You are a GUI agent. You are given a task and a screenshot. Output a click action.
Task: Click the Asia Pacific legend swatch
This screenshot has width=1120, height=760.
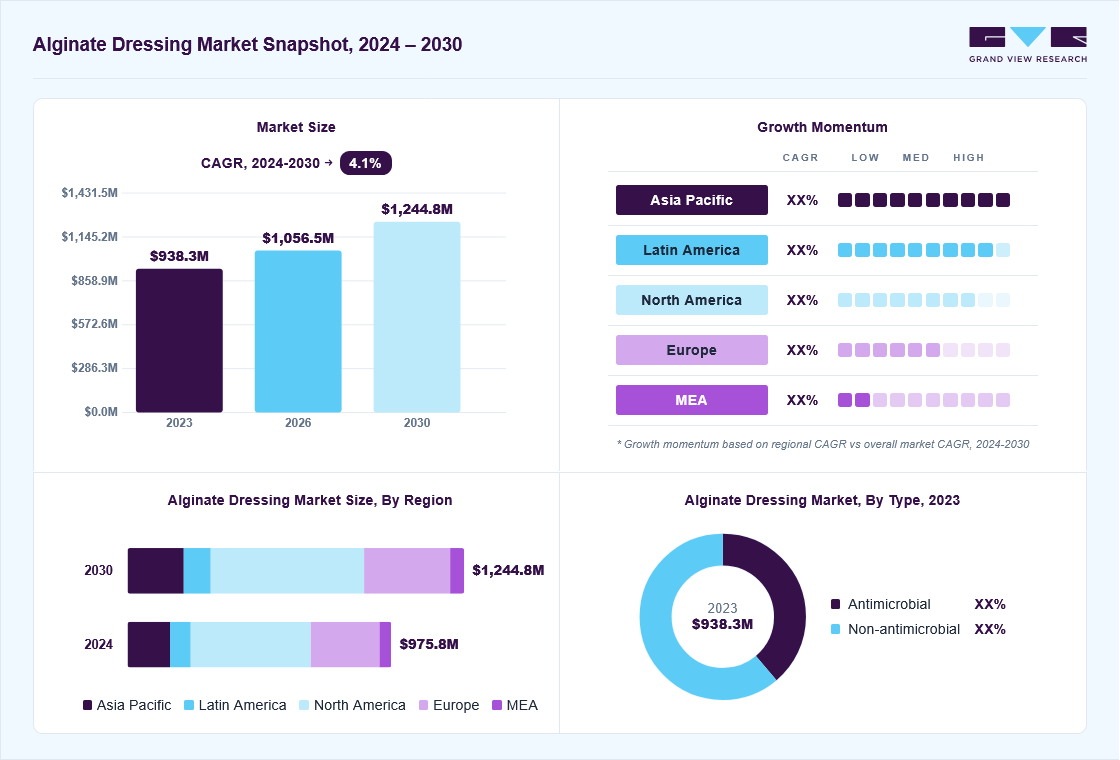[x=88, y=705]
